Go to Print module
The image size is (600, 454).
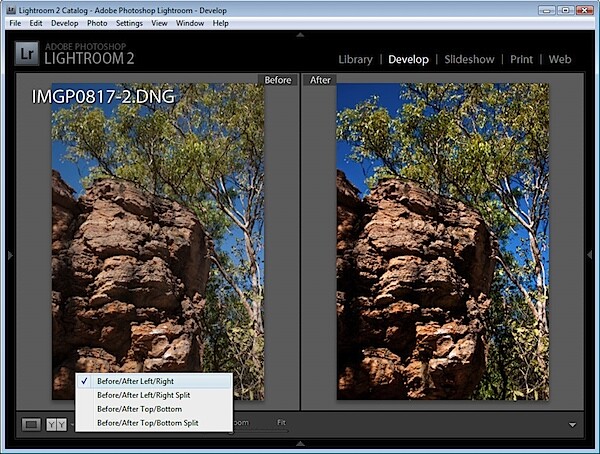[x=521, y=59]
